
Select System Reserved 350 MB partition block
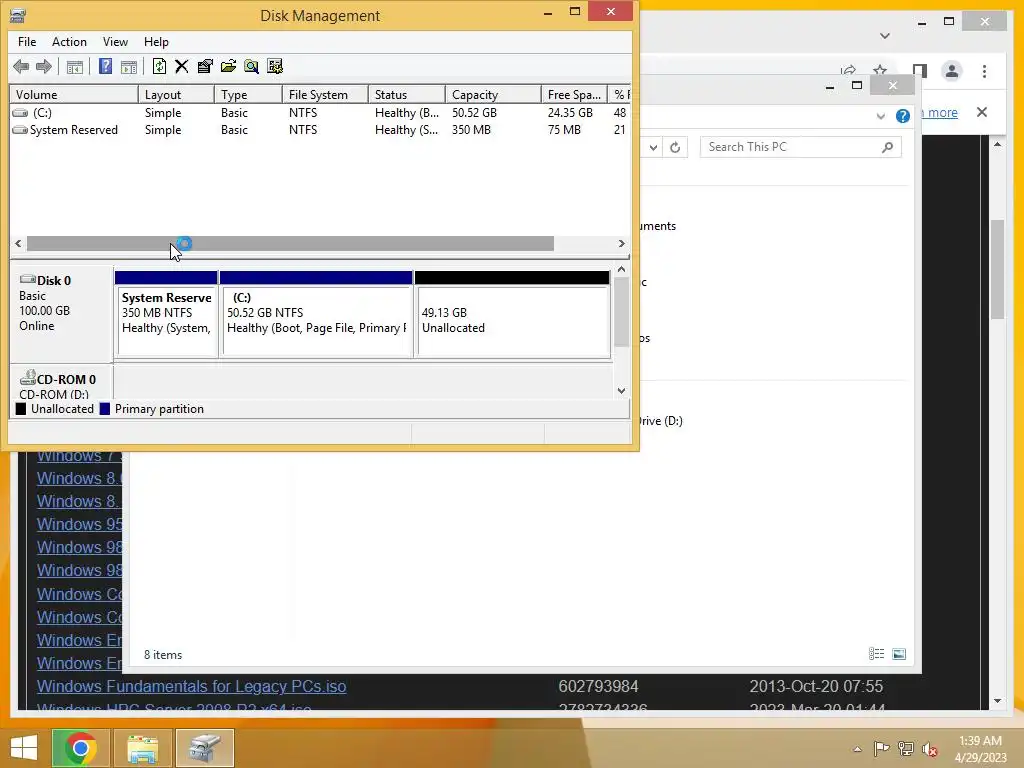166,315
